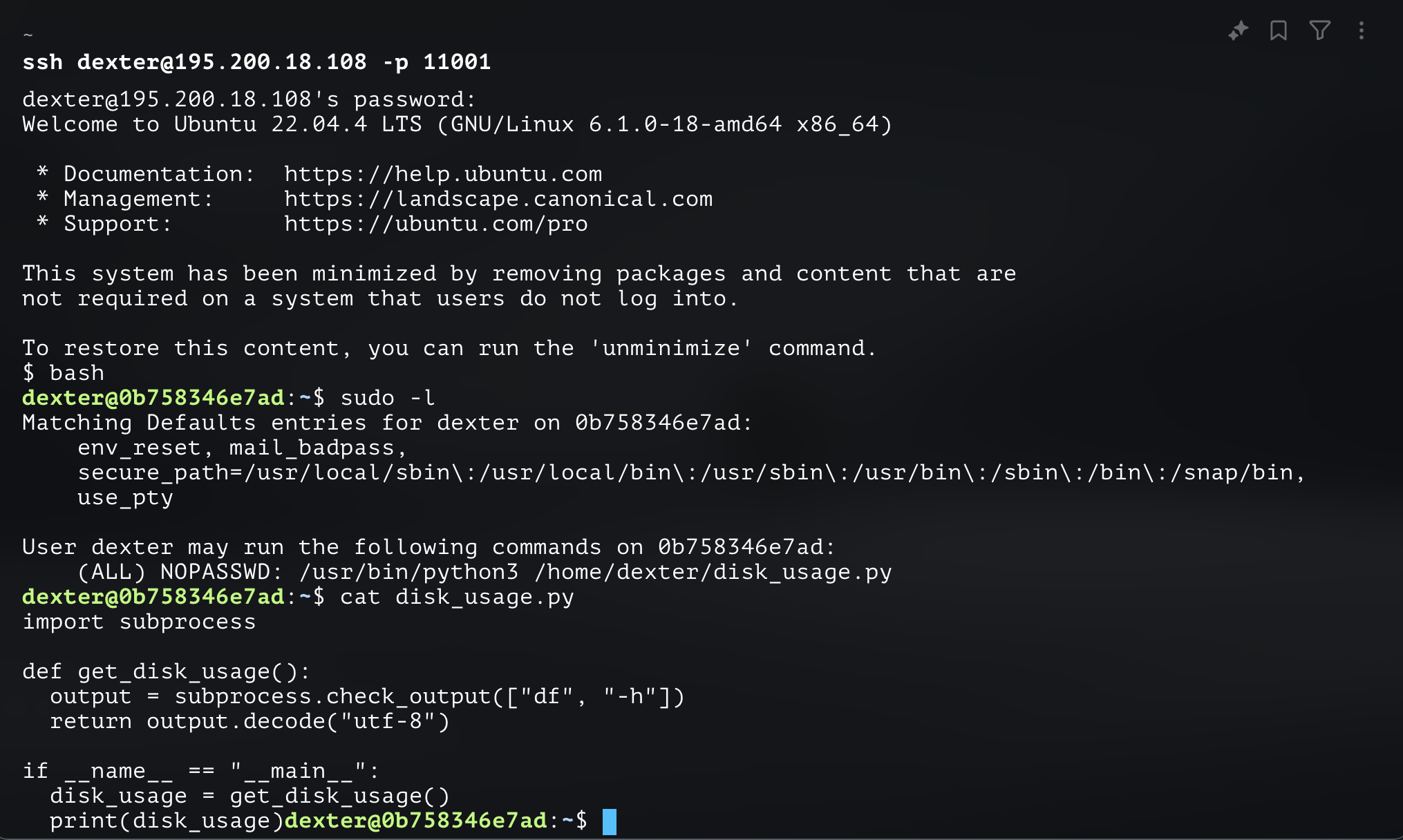Click the quoted 'unminimize' command word
This screenshot has width=1403, height=840.
[671, 348]
